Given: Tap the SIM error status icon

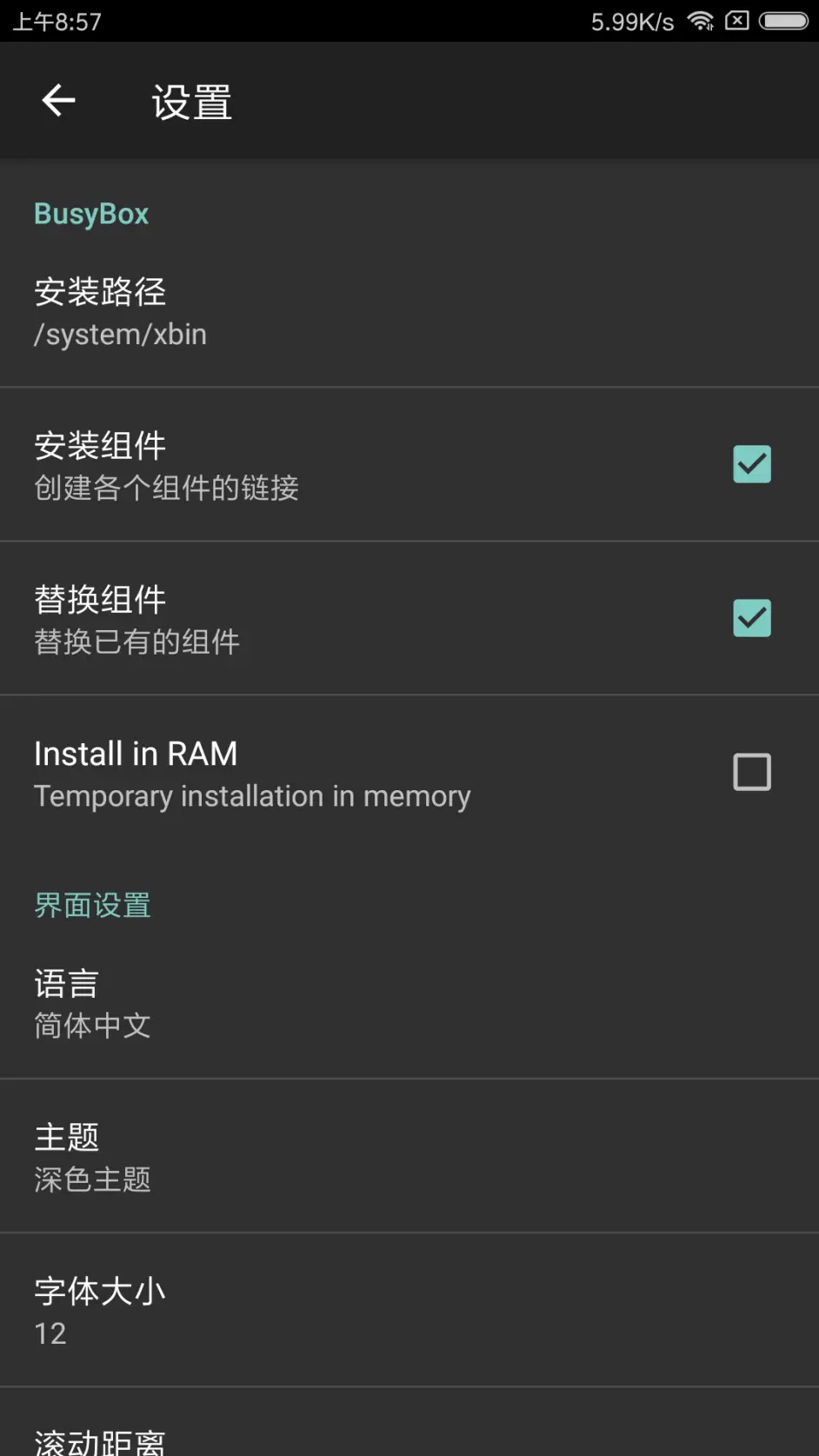Looking at the screenshot, I should click(737, 21).
